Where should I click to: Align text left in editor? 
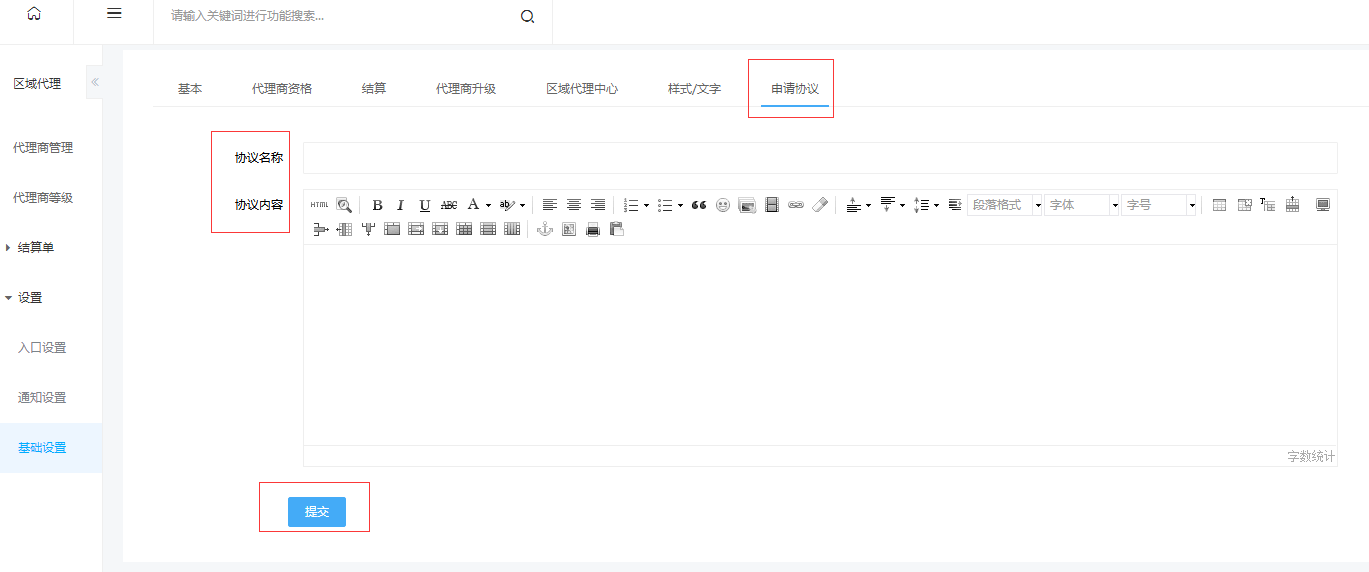click(550, 205)
